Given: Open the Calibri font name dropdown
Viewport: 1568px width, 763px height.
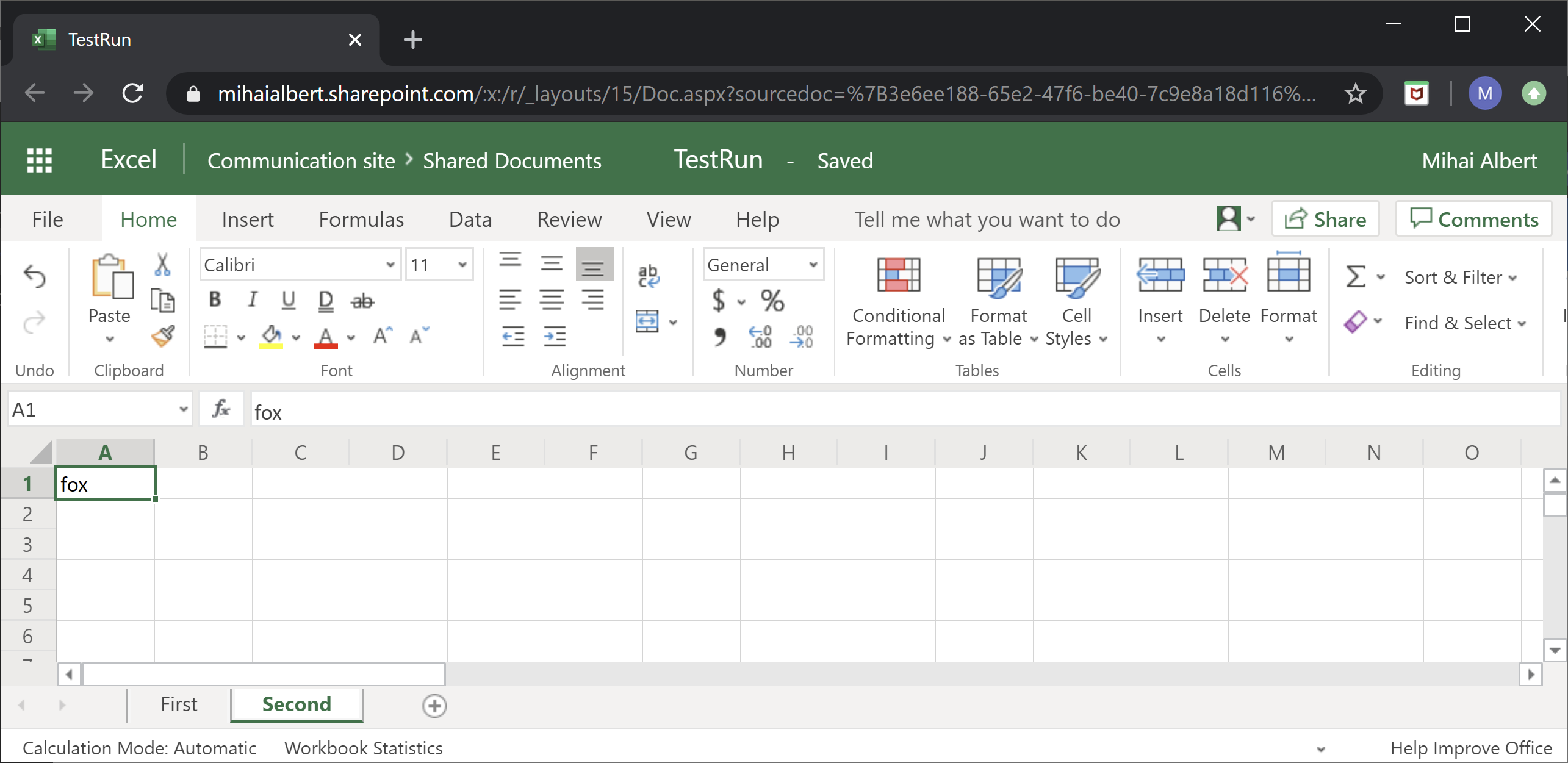Looking at the screenshot, I should tap(390, 265).
